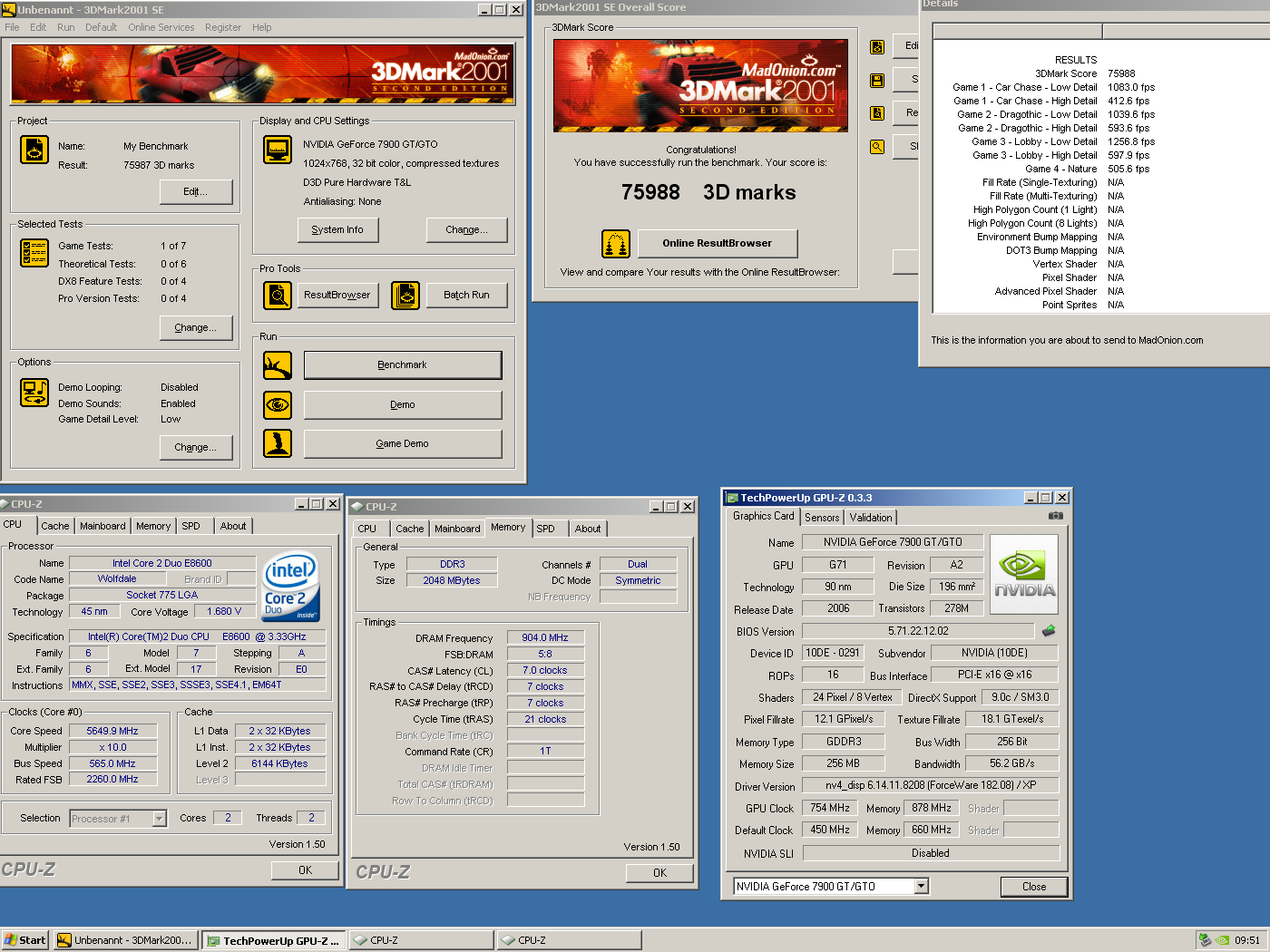Click the Batch Run button

(466, 295)
